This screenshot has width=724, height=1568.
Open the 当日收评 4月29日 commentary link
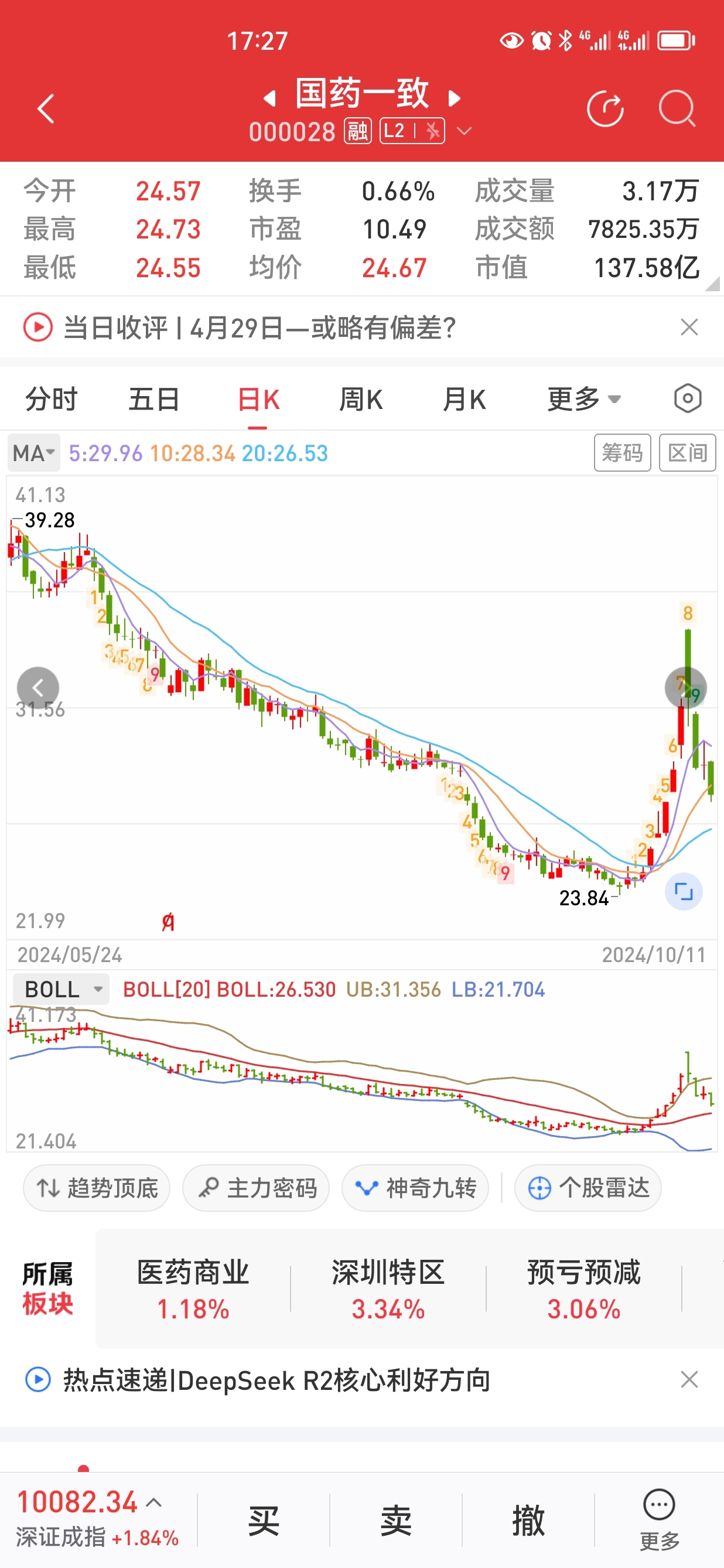(x=260, y=328)
